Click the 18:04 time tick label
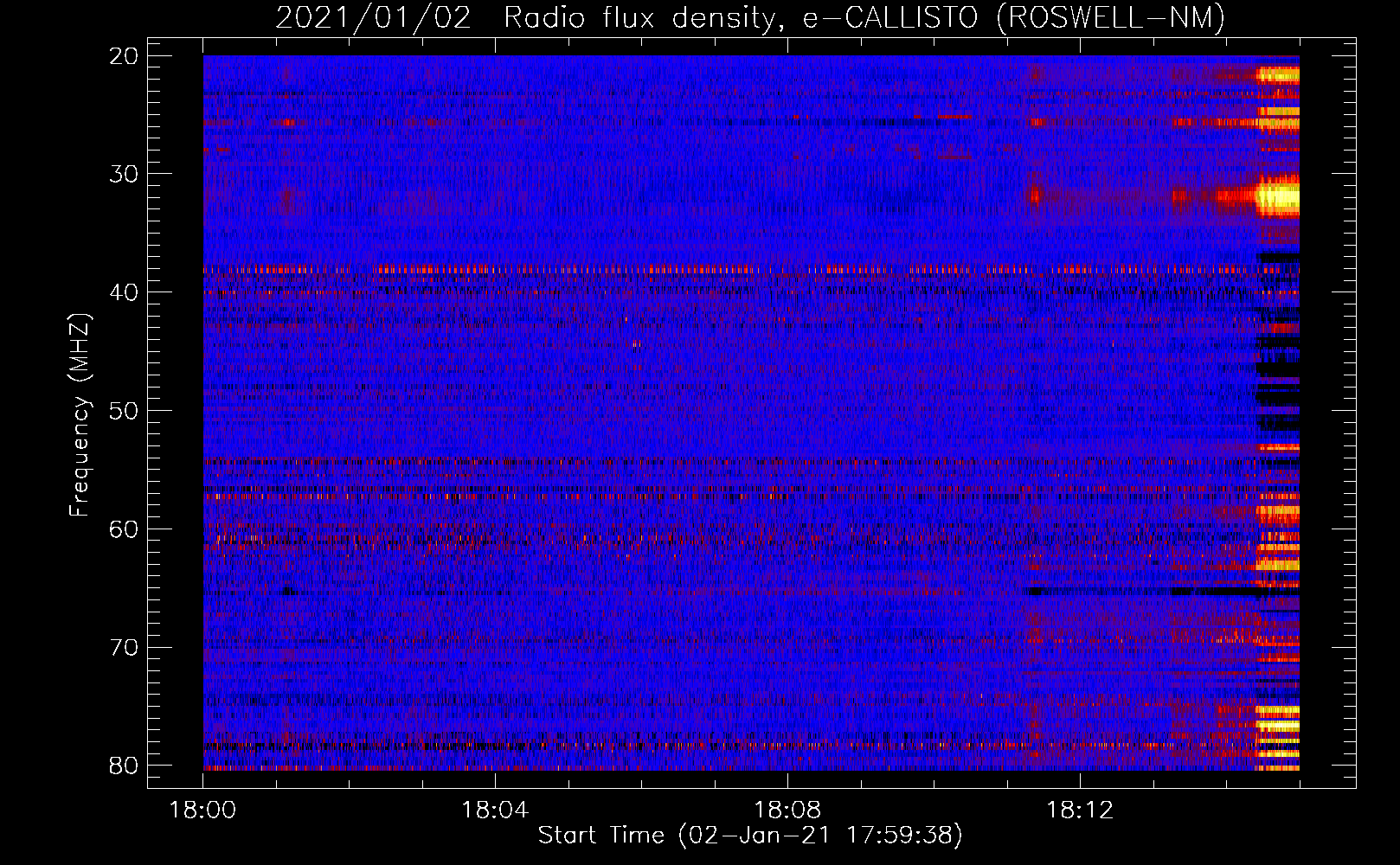This screenshot has height=865, width=1400. [x=495, y=811]
